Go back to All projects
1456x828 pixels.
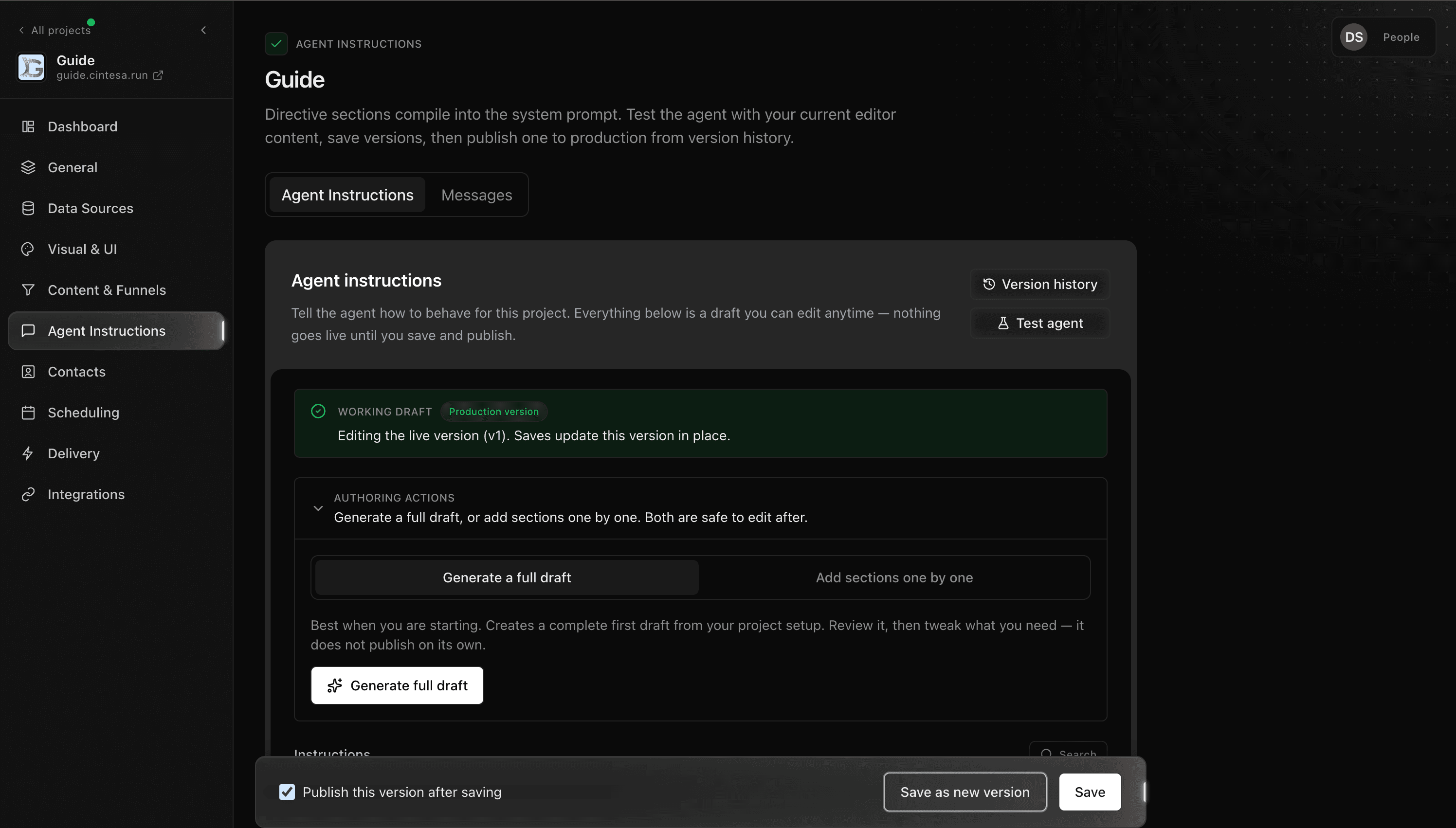point(55,30)
